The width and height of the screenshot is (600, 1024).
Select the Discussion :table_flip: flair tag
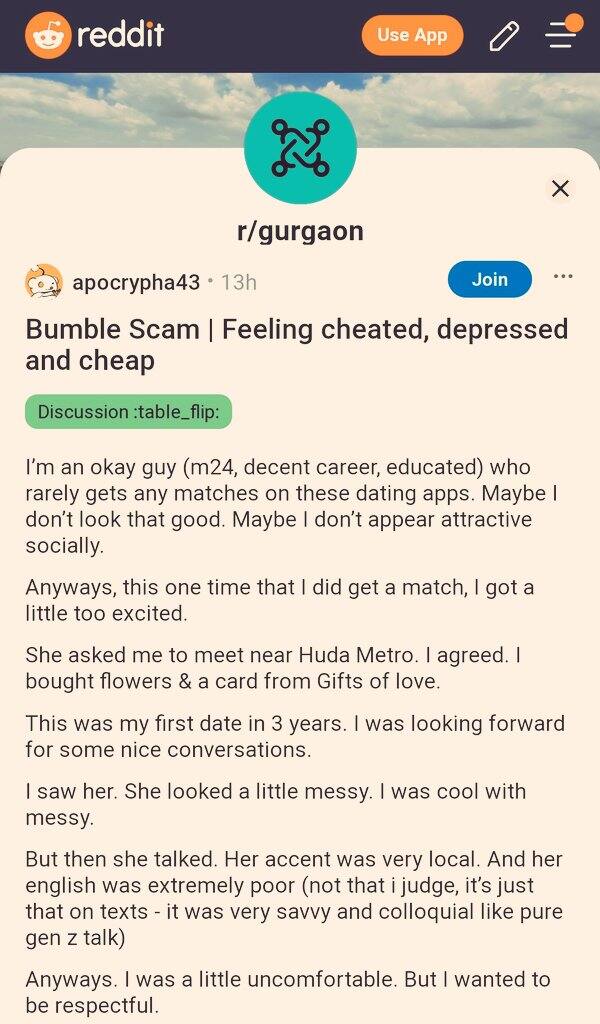(129, 412)
